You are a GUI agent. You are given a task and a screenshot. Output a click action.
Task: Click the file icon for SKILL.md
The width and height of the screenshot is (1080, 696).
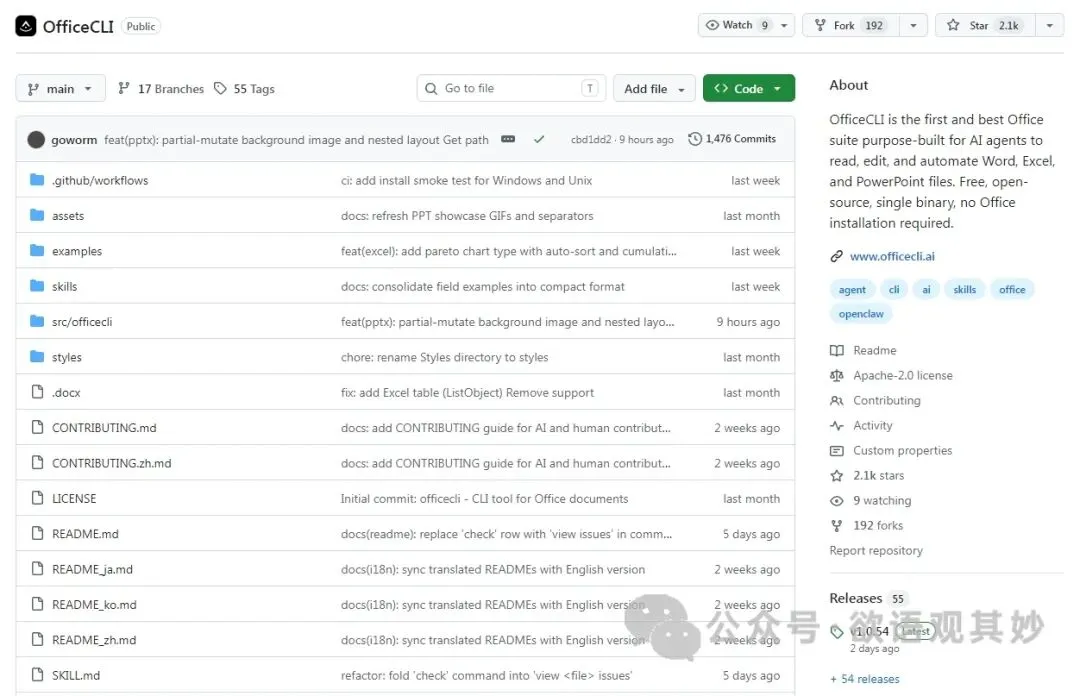[x=37, y=675]
